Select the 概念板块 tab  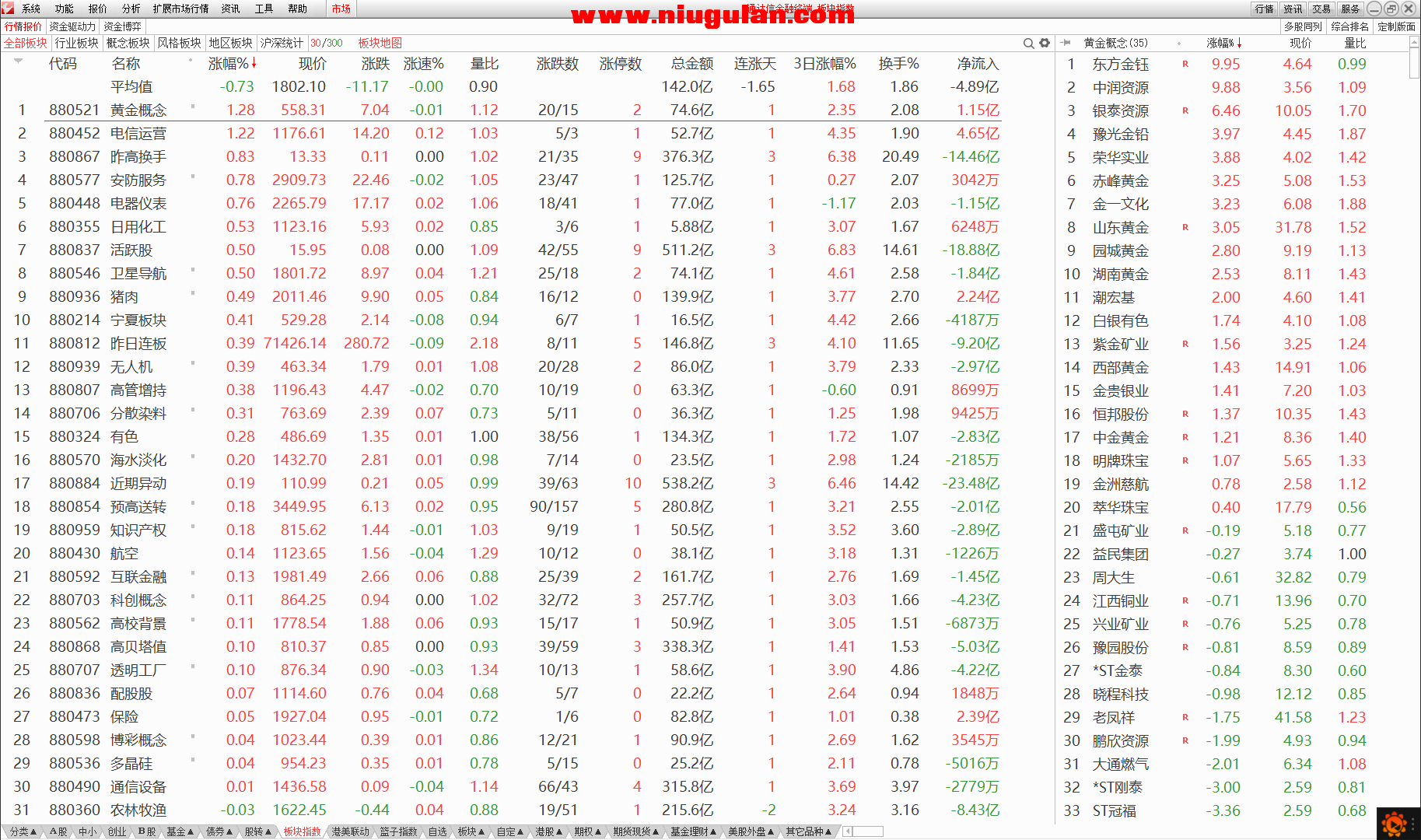click(x=128, y=43)
